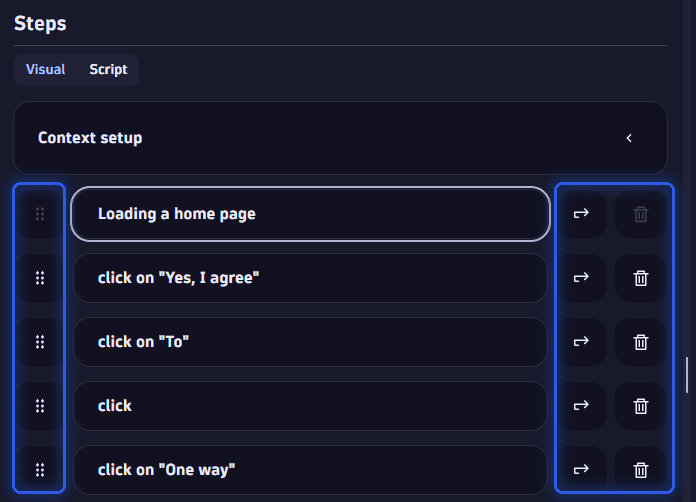Click the vertical scrollbar thumb

pyautogui.click(x=687, y=375)
